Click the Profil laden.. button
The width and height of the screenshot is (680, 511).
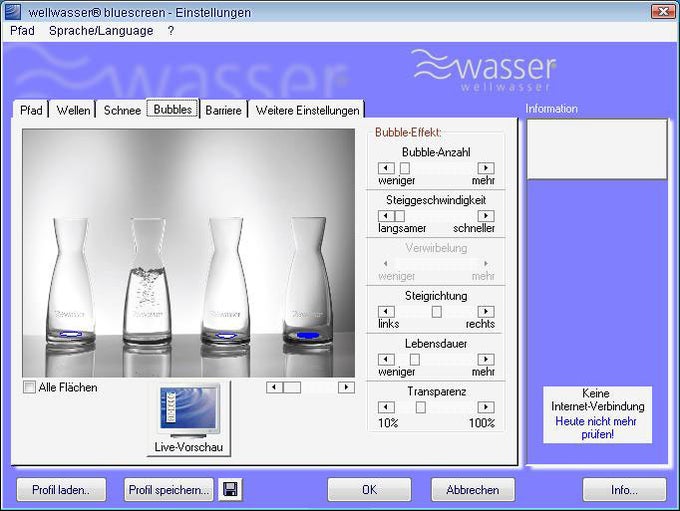point(61,490)
